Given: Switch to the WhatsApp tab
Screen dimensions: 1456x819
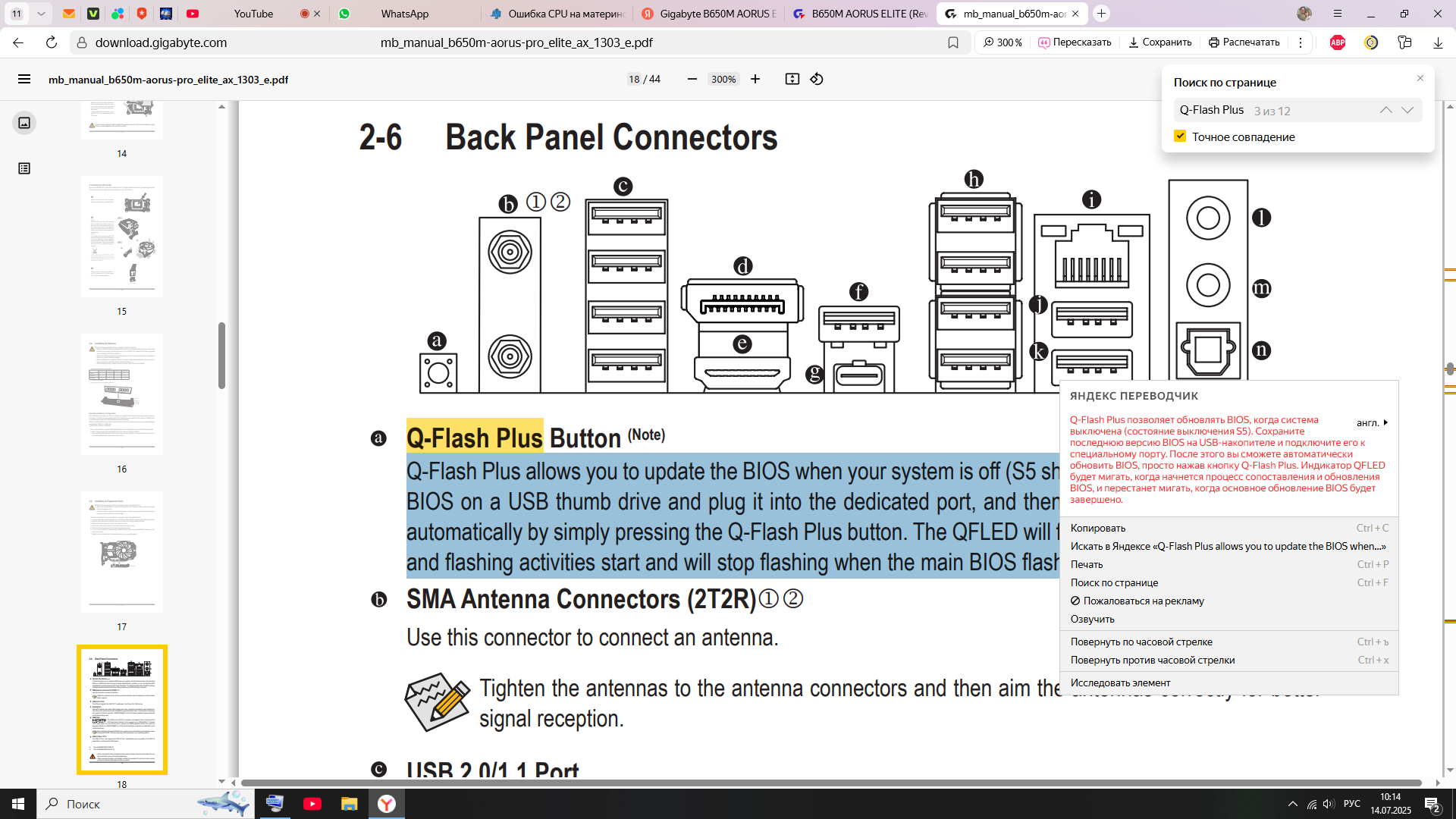Looking at the screenshot, I should coord(405,14).
